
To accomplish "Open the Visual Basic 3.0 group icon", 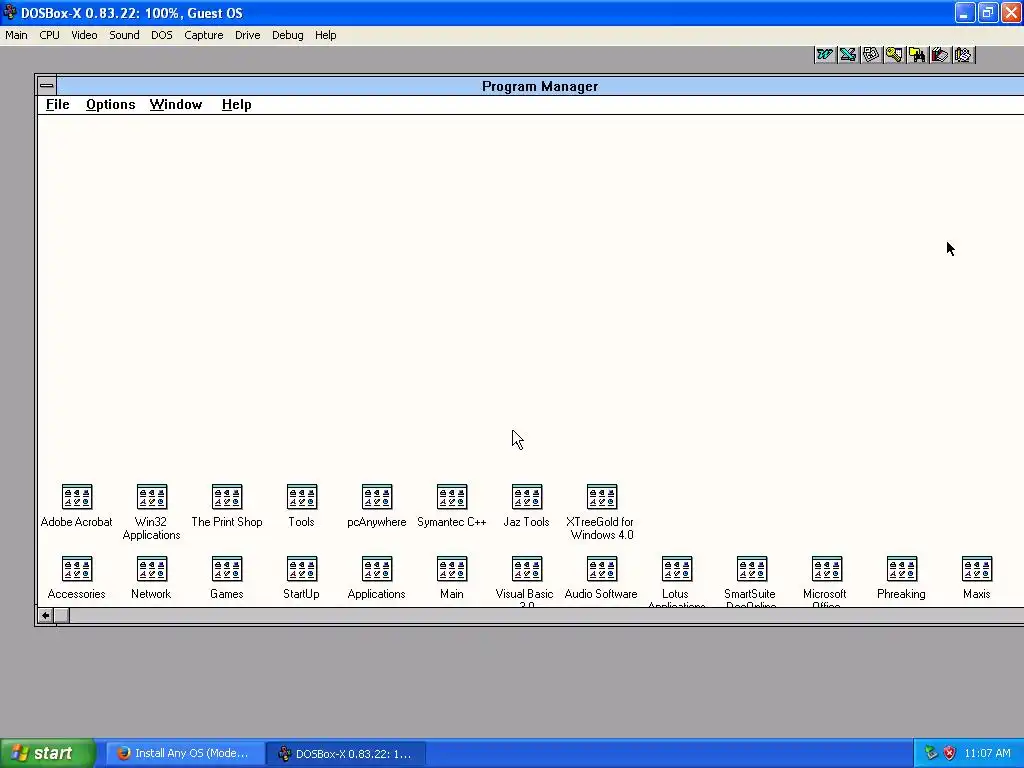I will (x=527, y=569).
